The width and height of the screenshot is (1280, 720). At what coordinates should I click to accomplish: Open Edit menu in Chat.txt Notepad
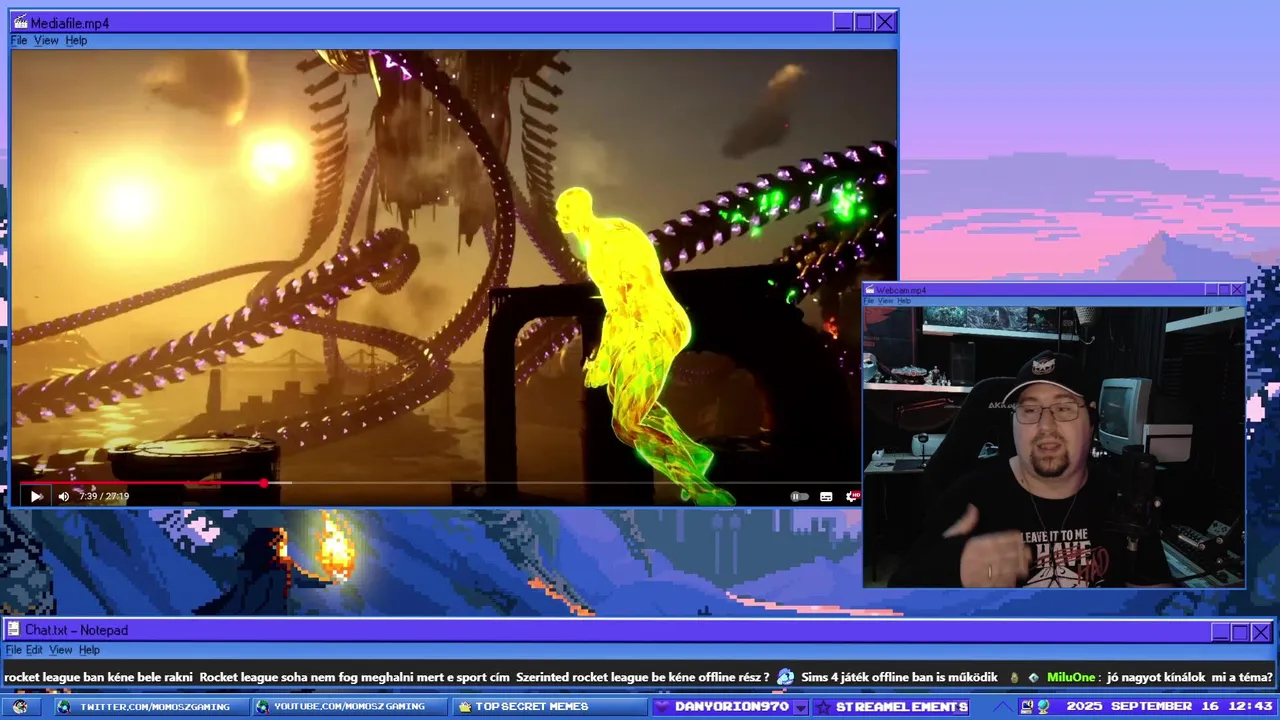pyautogui.click(x=35, y=650)
